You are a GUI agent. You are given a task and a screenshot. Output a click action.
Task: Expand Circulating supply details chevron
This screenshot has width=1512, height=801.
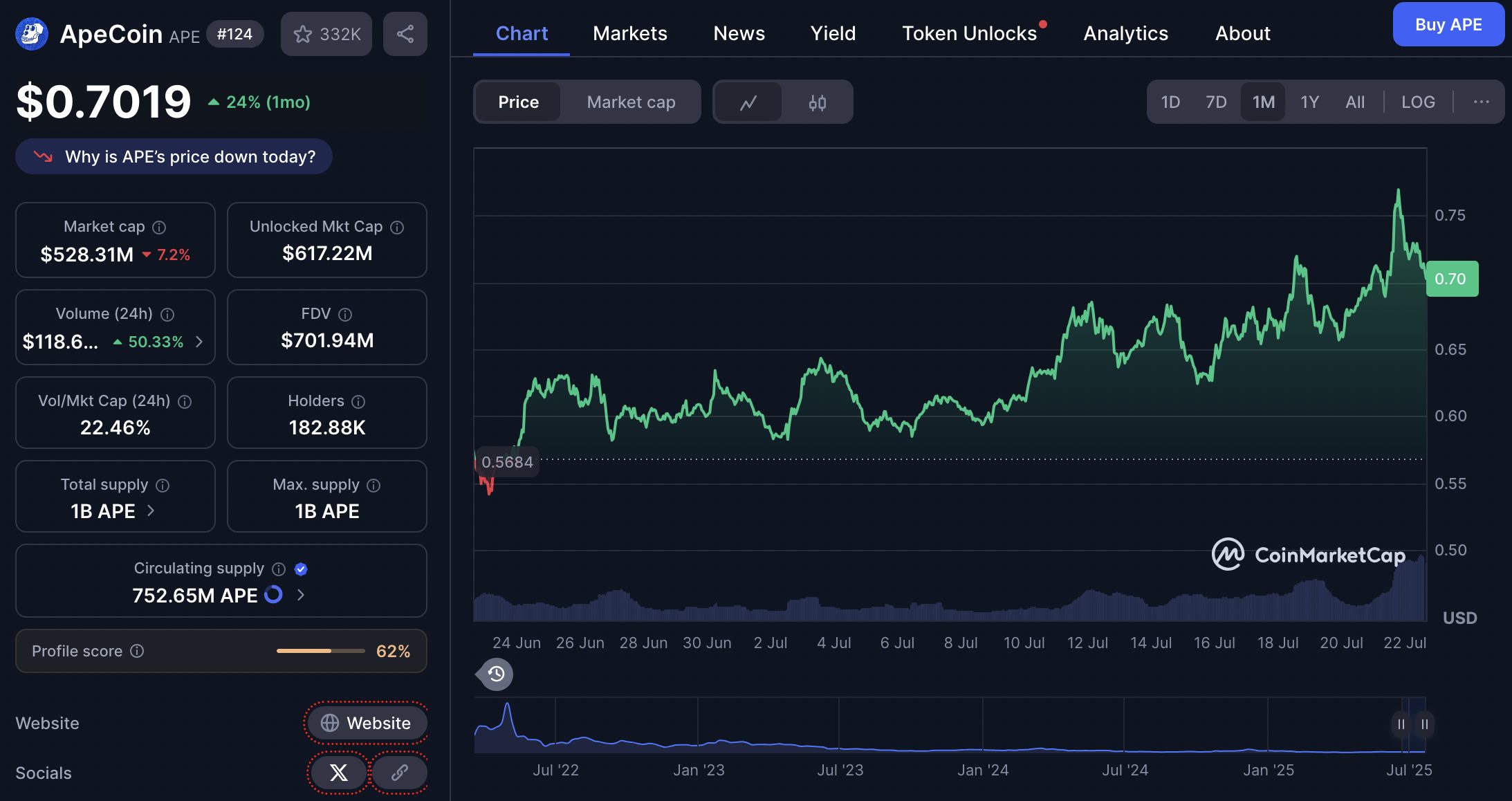[300, 594]
